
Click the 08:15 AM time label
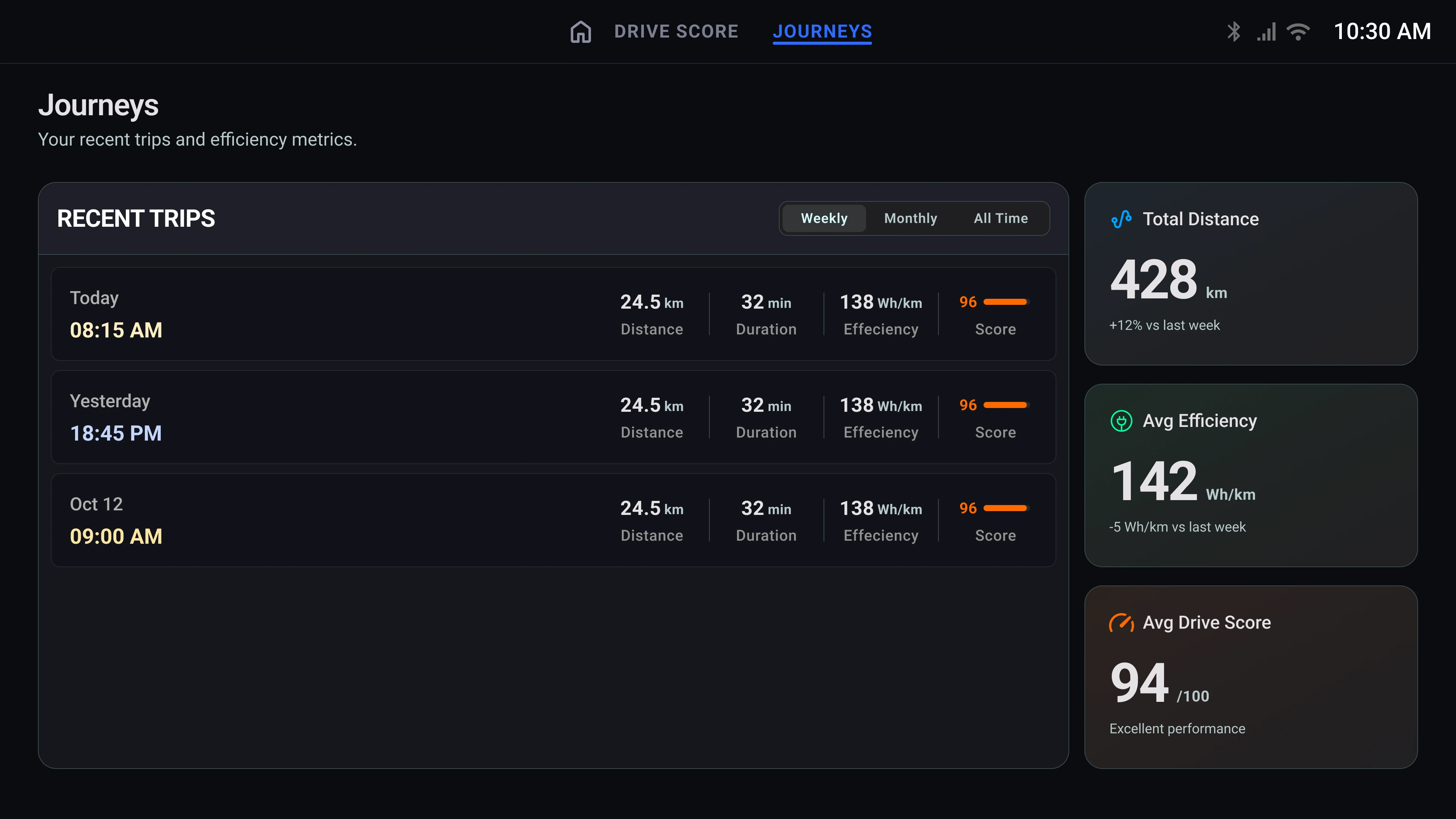(x=116, y=330)
